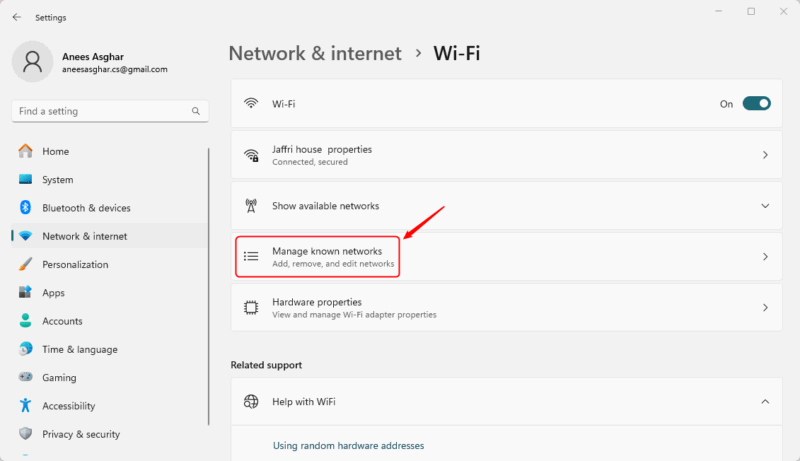Click the Gaming controller icon
800x461 pixels.
(25, 378)
